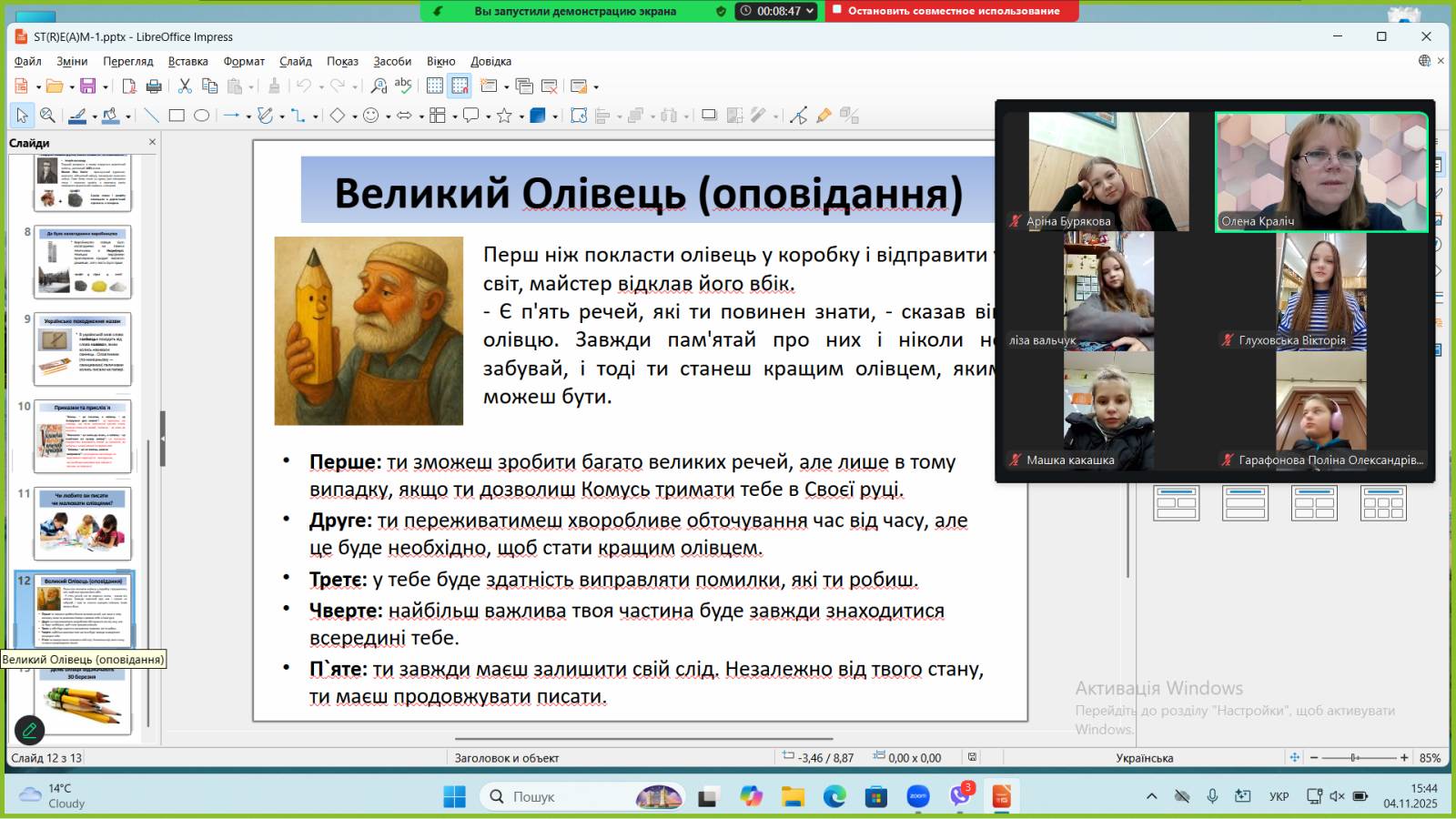Select slide 11 thumbnail in Слайди panel
Viewport: 1456px width, 819px height.
tap(83, 523)
